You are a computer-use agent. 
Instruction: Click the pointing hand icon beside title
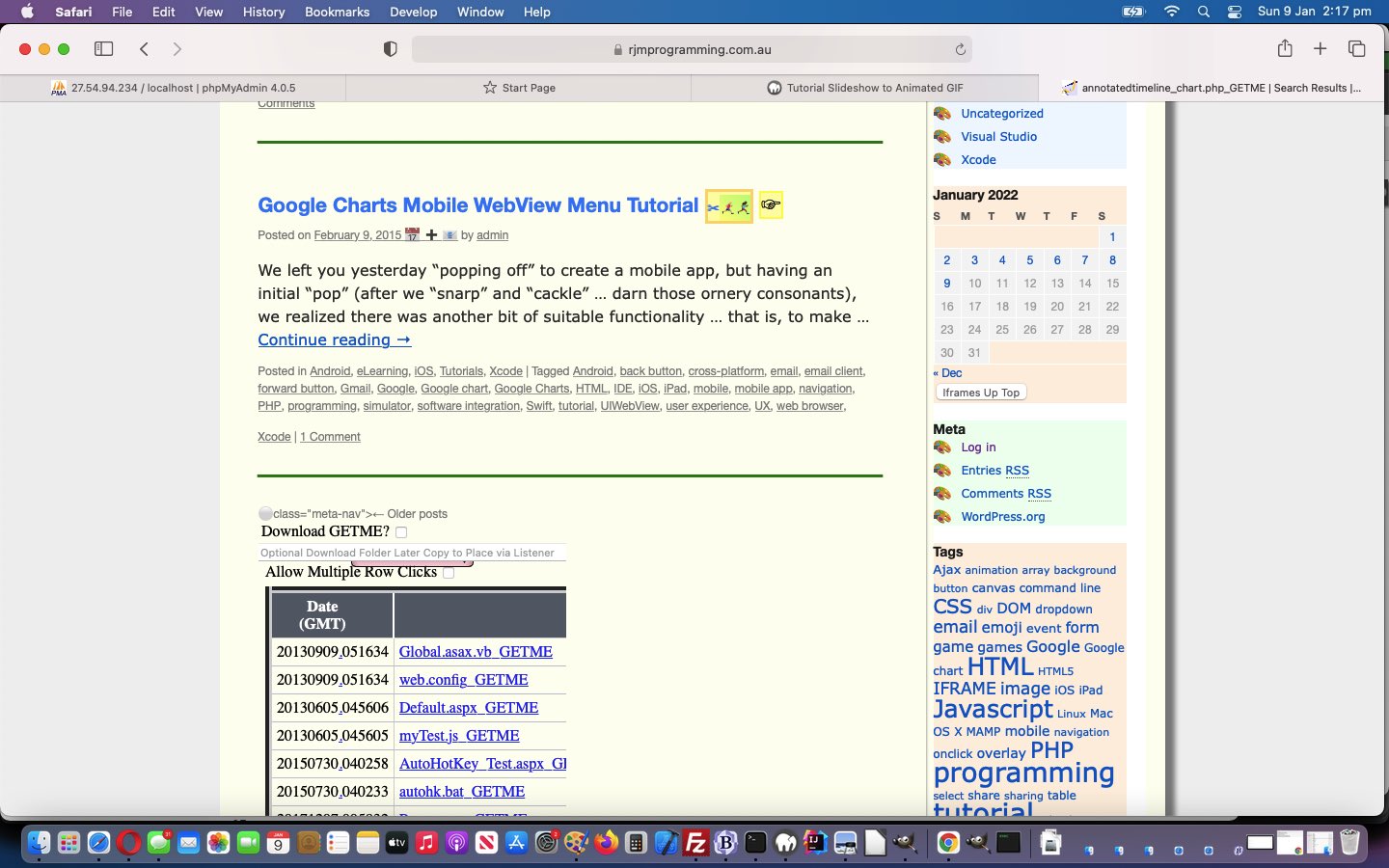point(770,205)
